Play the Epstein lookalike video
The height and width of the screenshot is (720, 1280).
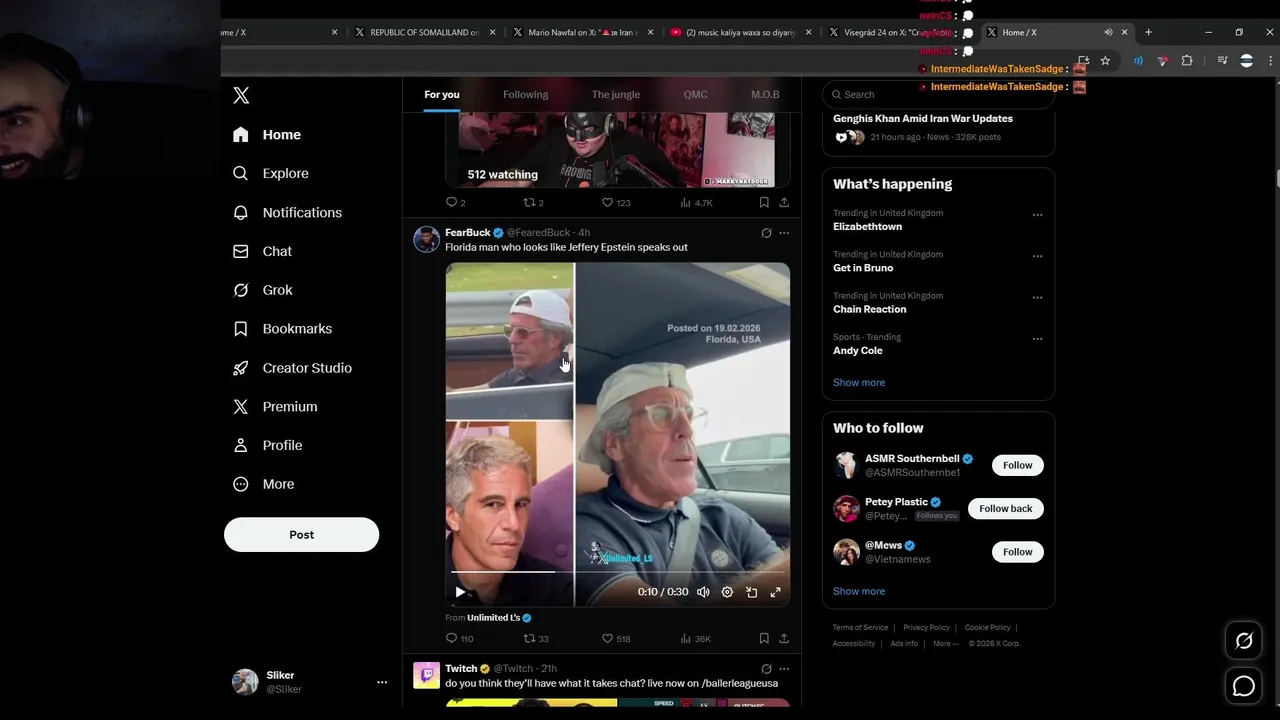coord(460,592)
